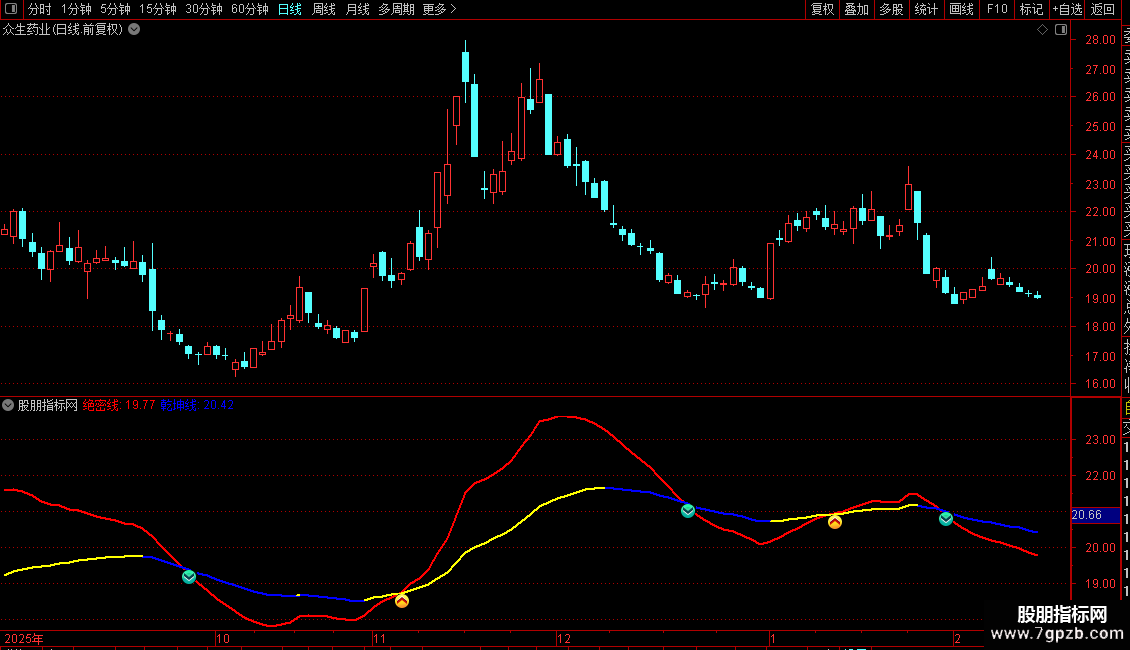
Task: Open the 多股 multi-stock view
Action: point(891,9)
